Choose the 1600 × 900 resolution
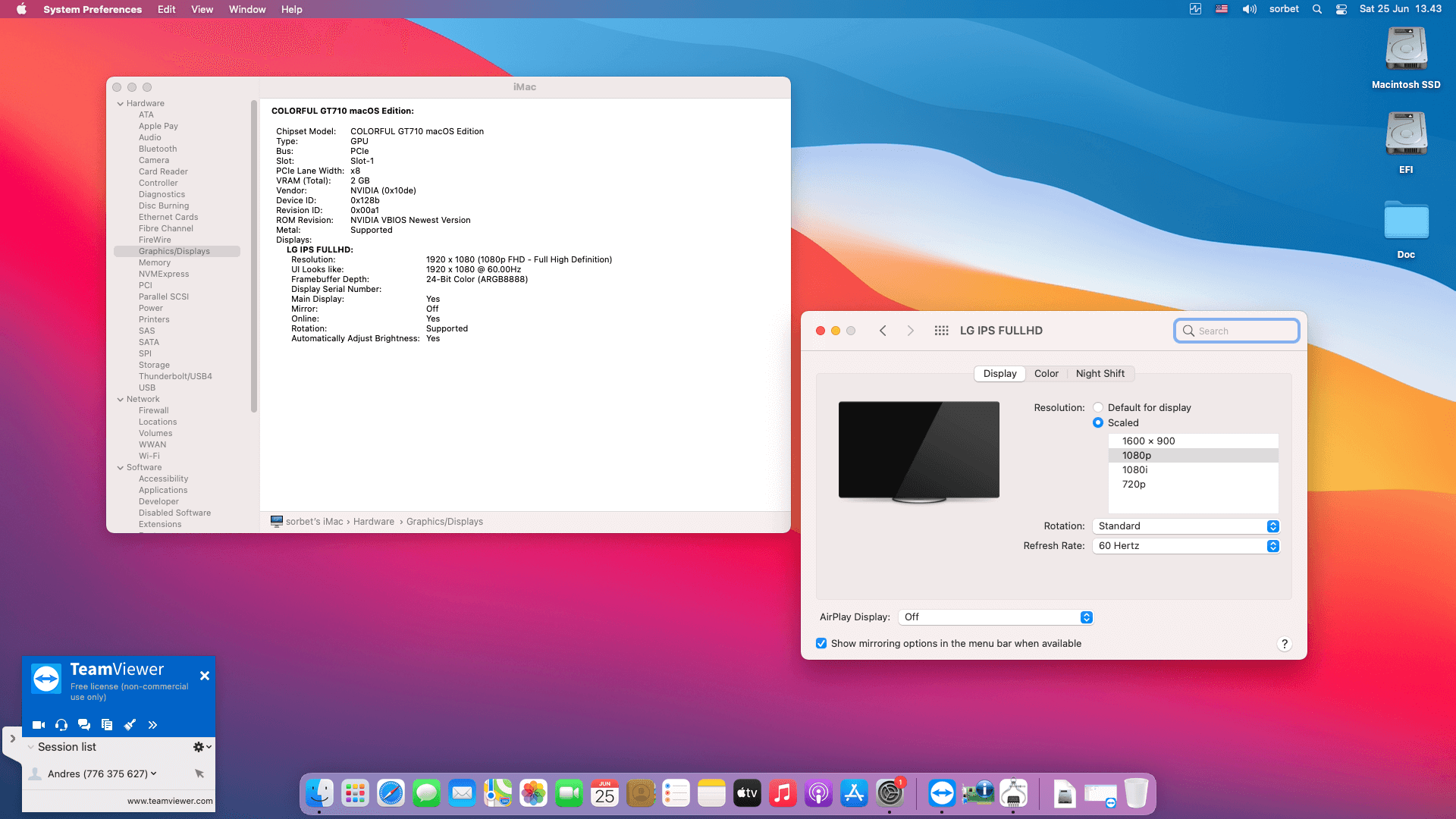The height and width of the screenshot is (819, 1456). [x=1193, y=441]
